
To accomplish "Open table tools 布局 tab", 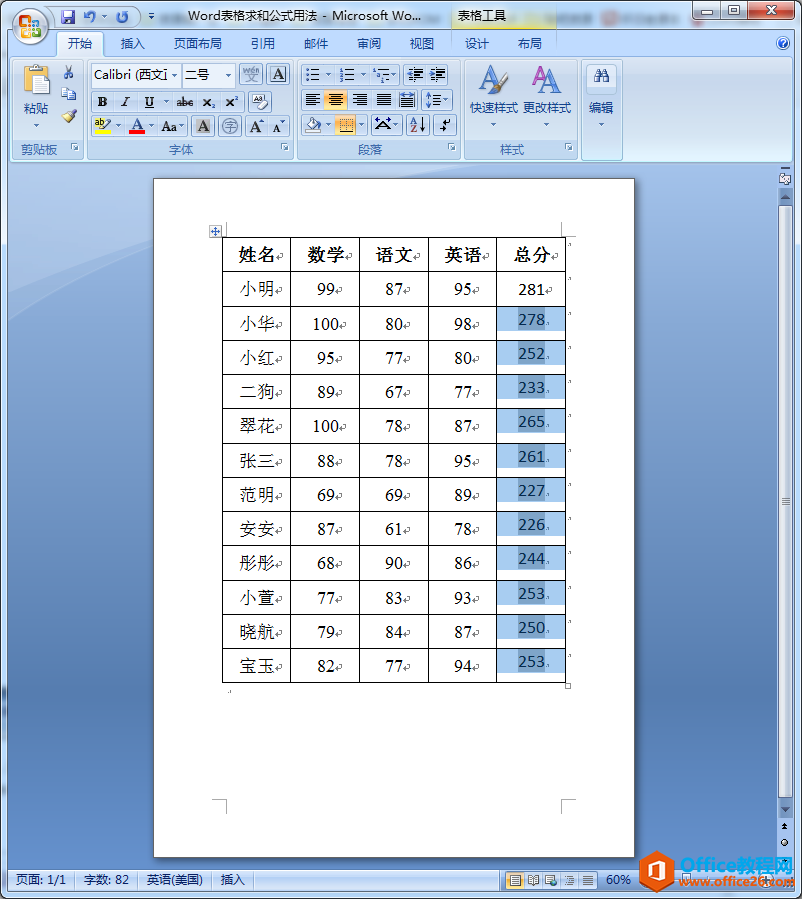I will (x=530, y=44).
